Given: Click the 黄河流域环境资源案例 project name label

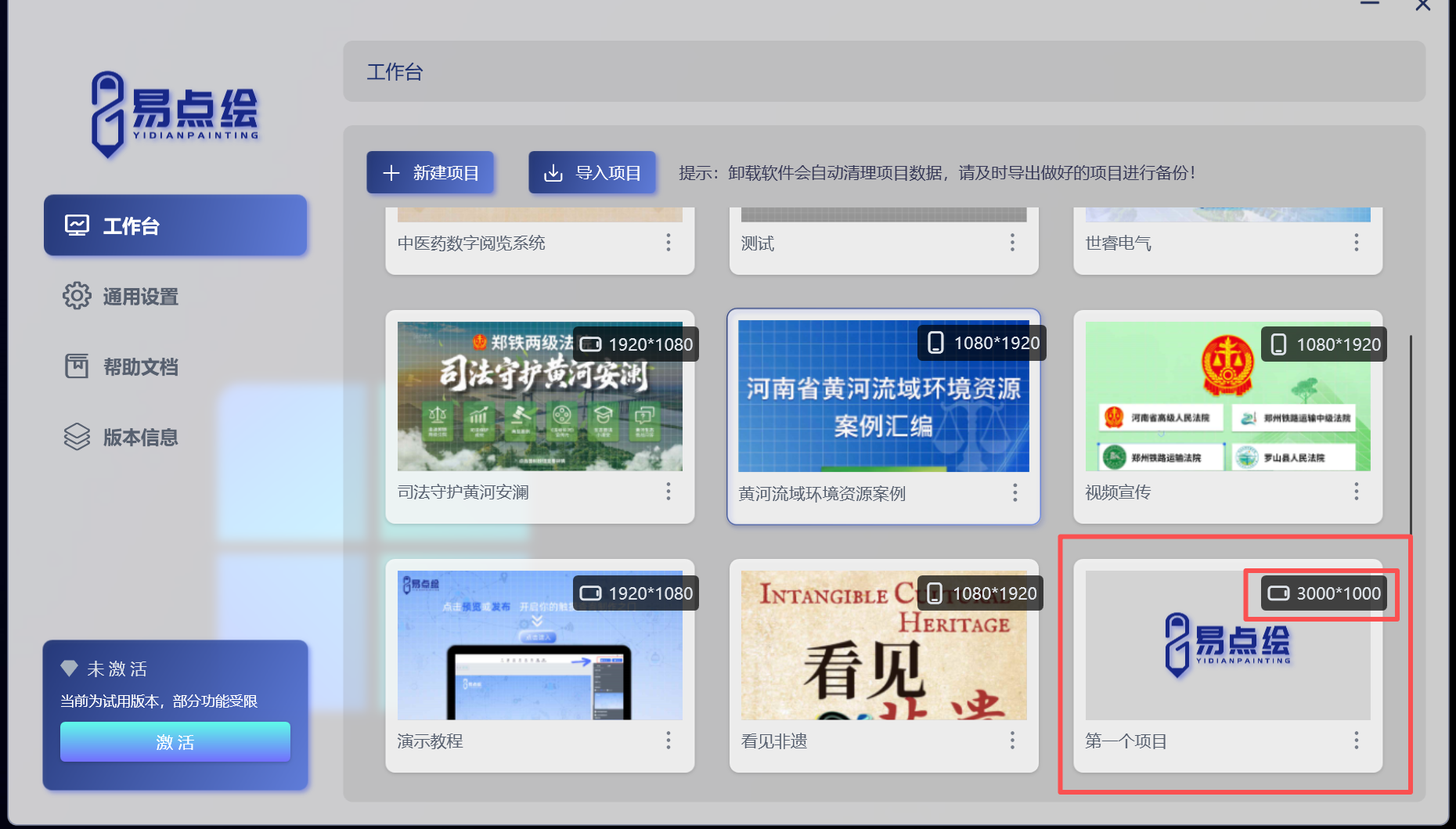Looking at the screenshot, I should [x=822, y=494].
